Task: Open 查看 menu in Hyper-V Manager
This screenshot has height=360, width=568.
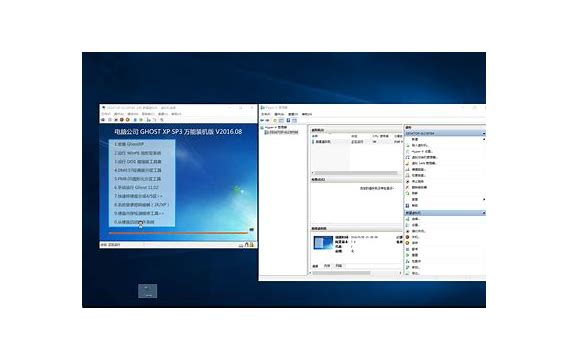Action: (x=293, y=114)
